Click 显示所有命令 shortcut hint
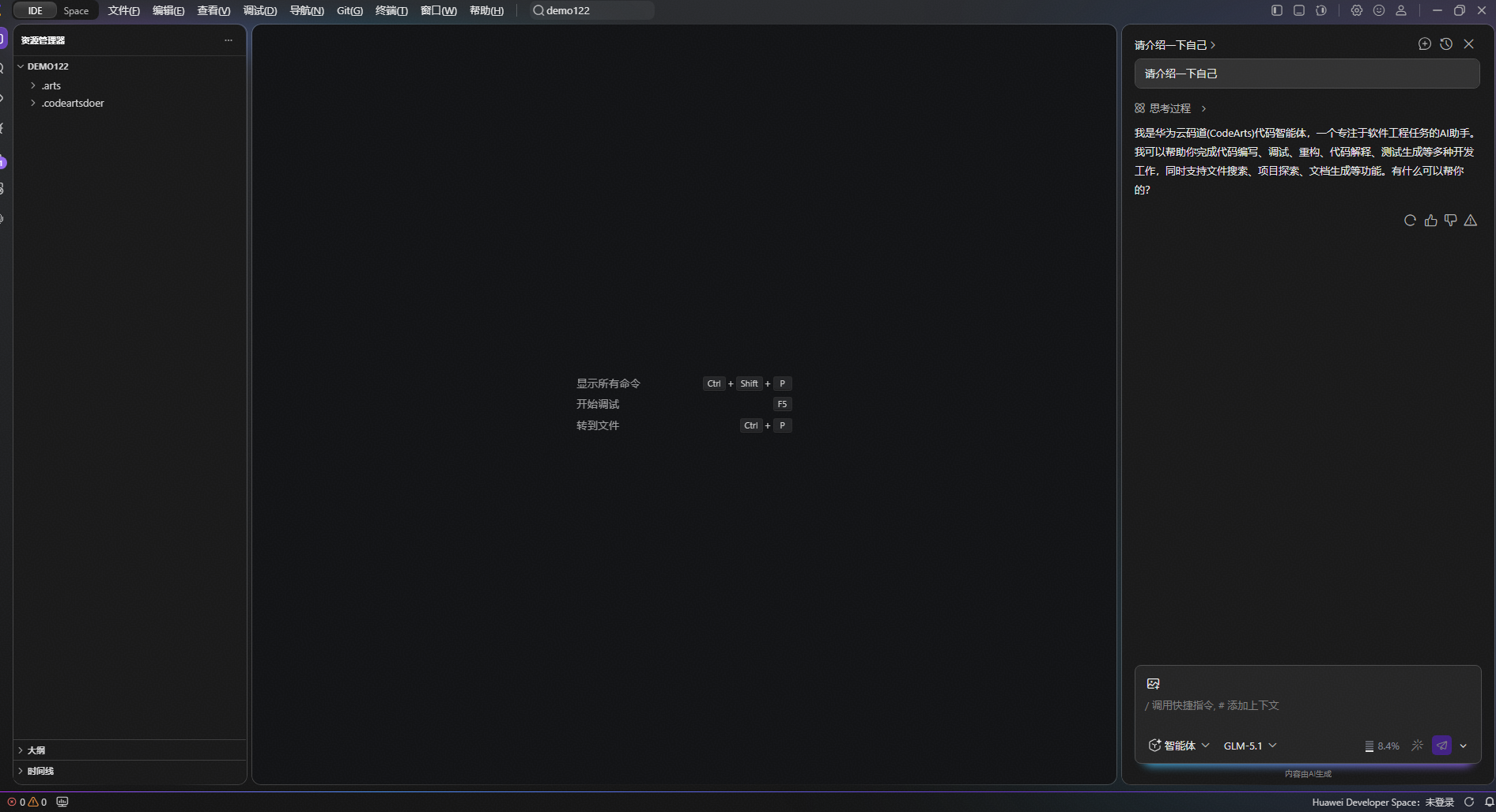Image resolution: width=1496 pixels, height=812 pixels. 608,383
